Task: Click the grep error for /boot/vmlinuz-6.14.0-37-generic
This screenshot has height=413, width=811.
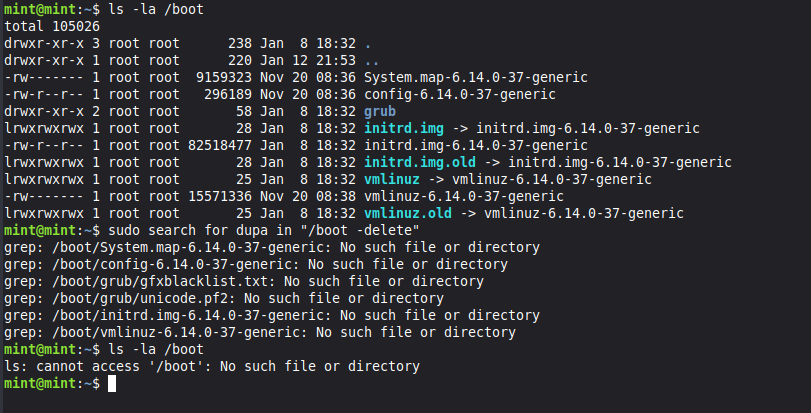Action: tap(260, 332)
